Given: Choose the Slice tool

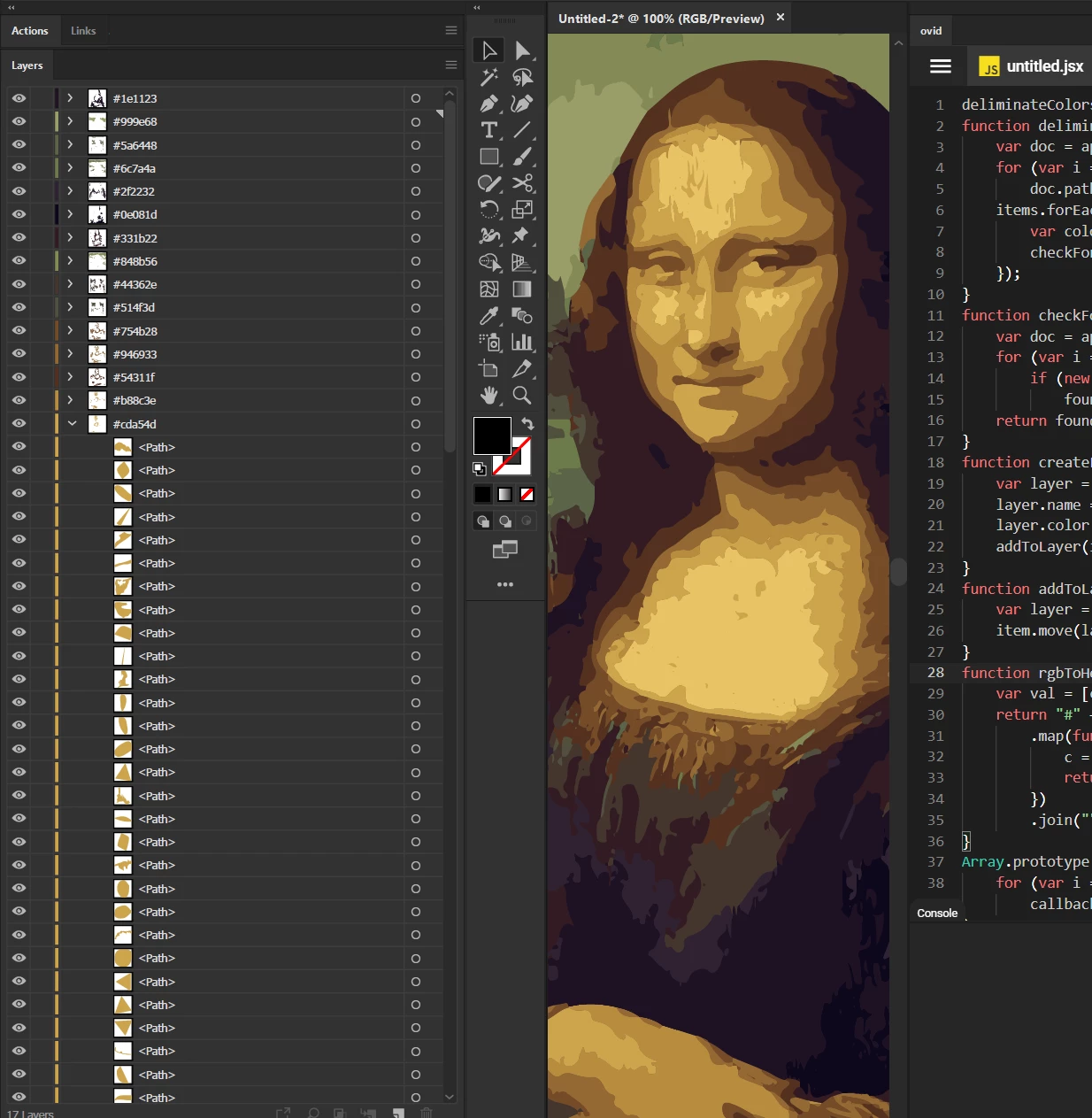Looking at the screenshot, I should (523, 369).
